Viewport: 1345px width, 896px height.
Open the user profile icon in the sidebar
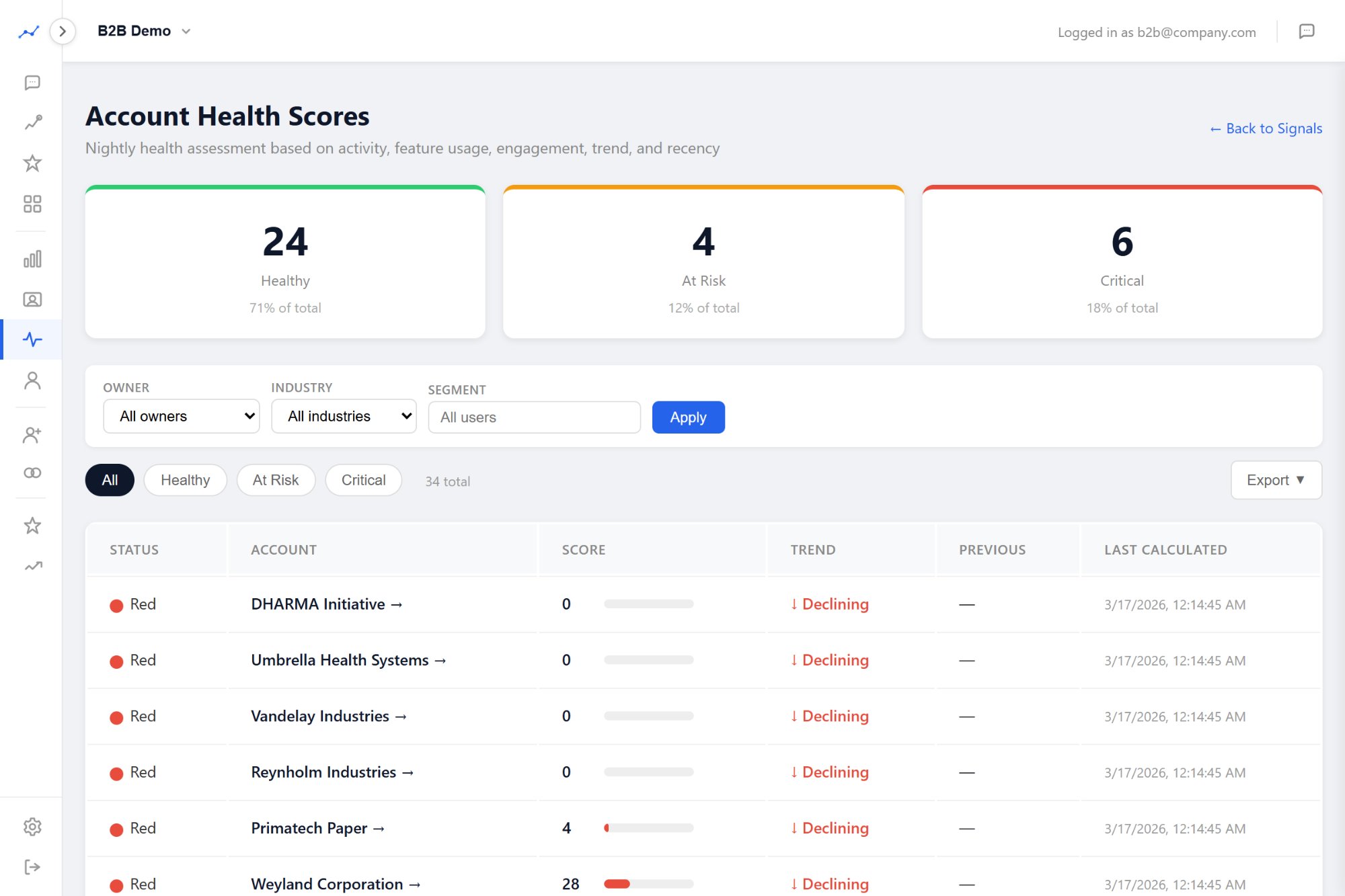pos(32,381)
